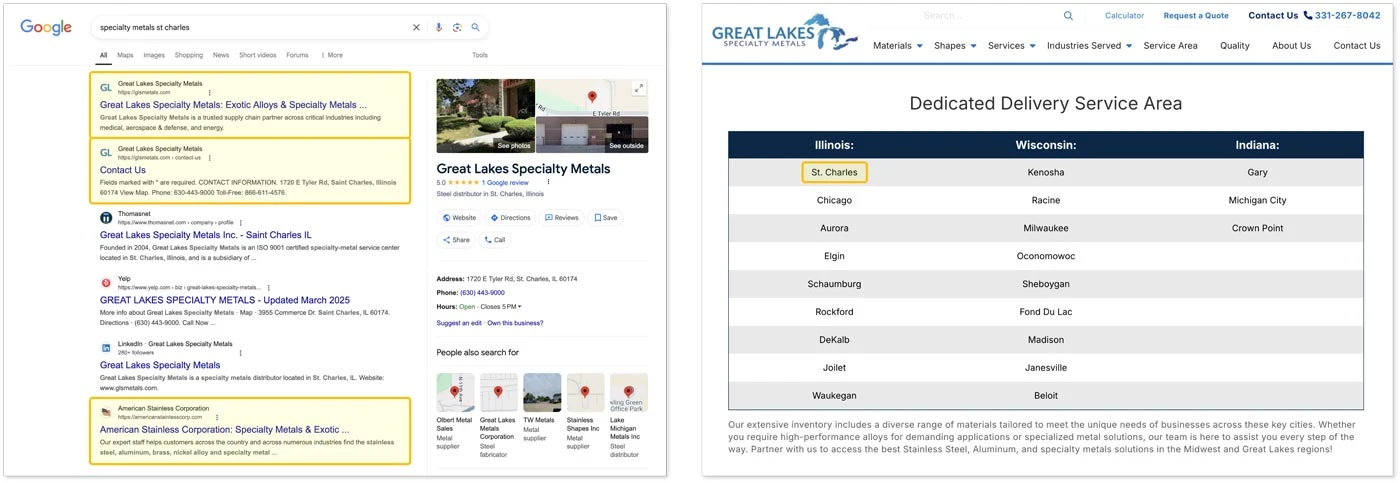The image size is (1400, 483).
Task: Click the Yelp favicon in results
Action: 106,283
